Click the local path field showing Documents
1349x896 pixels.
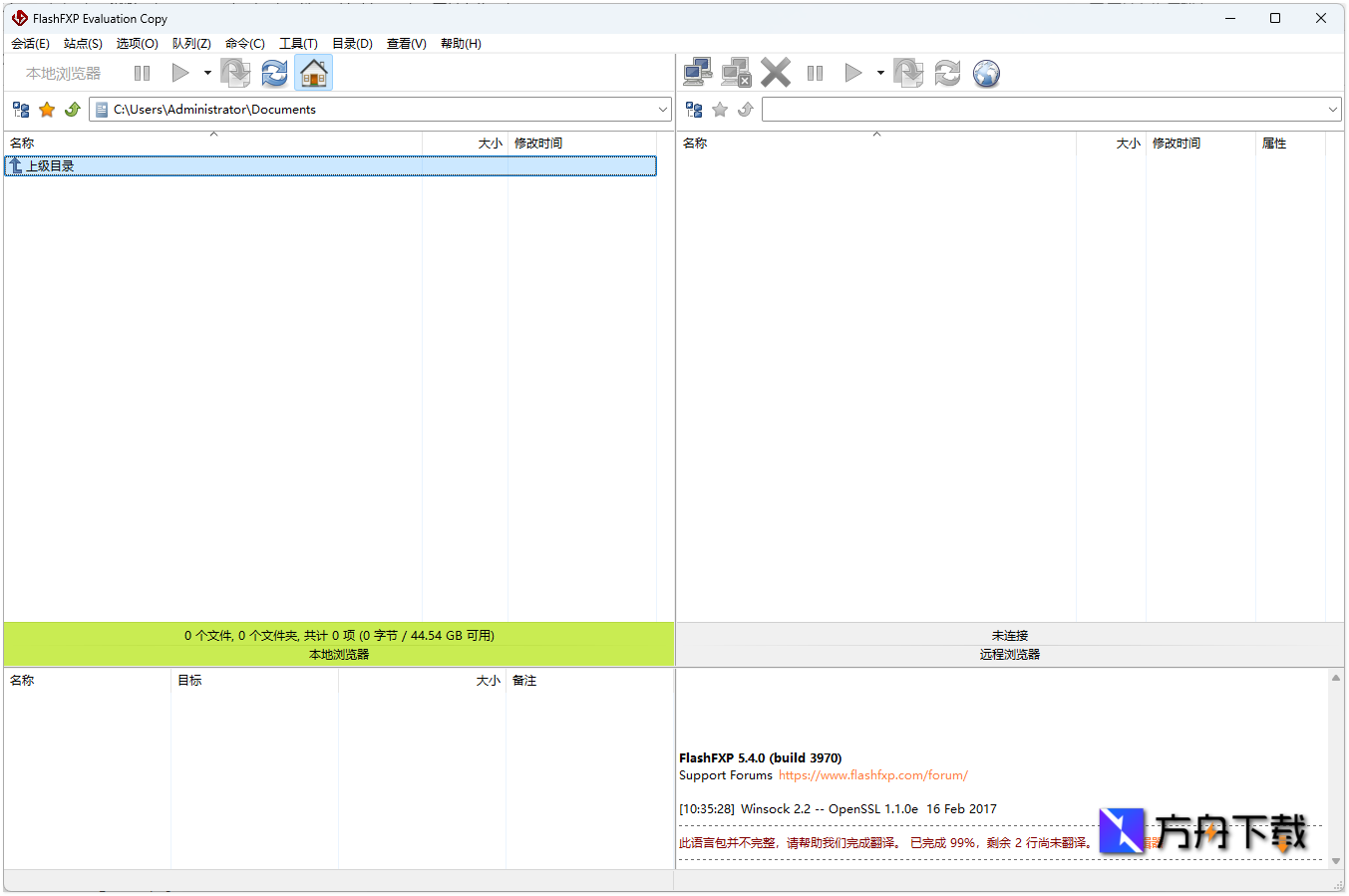[379, 110]
